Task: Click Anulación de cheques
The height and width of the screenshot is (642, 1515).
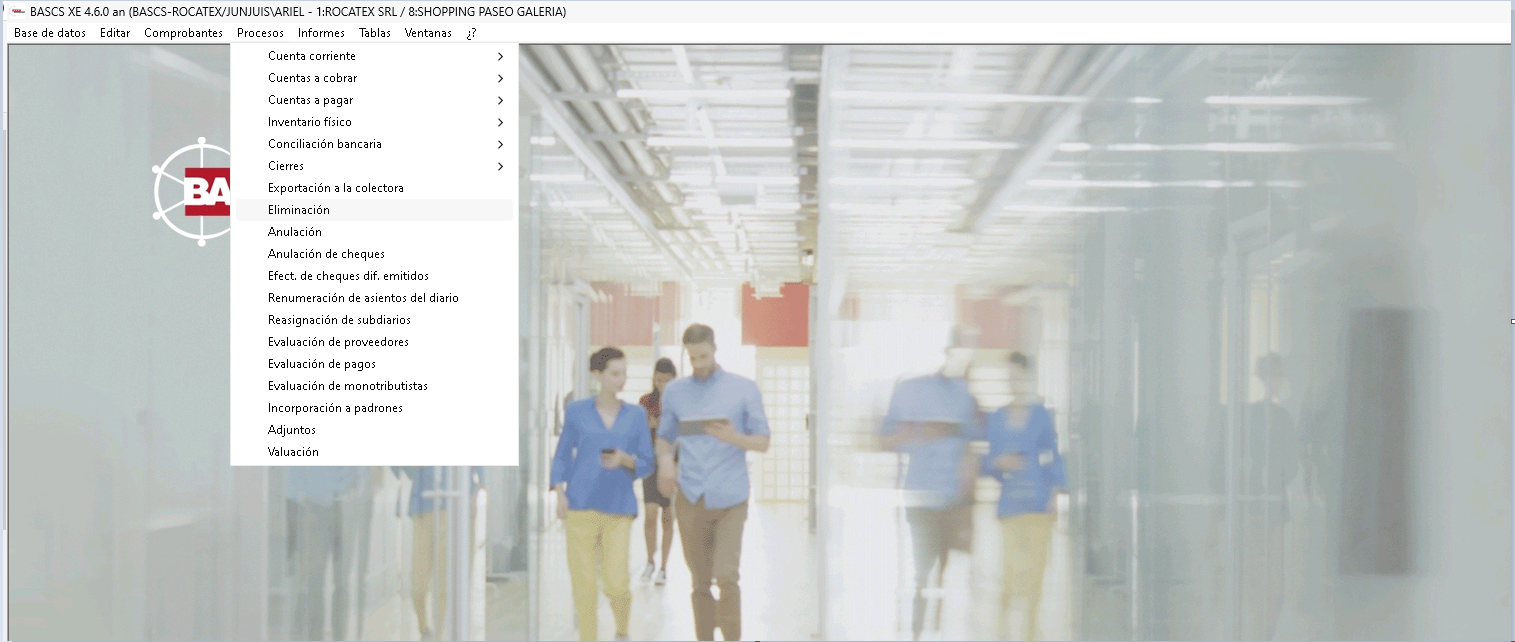Action: point(326,254)
